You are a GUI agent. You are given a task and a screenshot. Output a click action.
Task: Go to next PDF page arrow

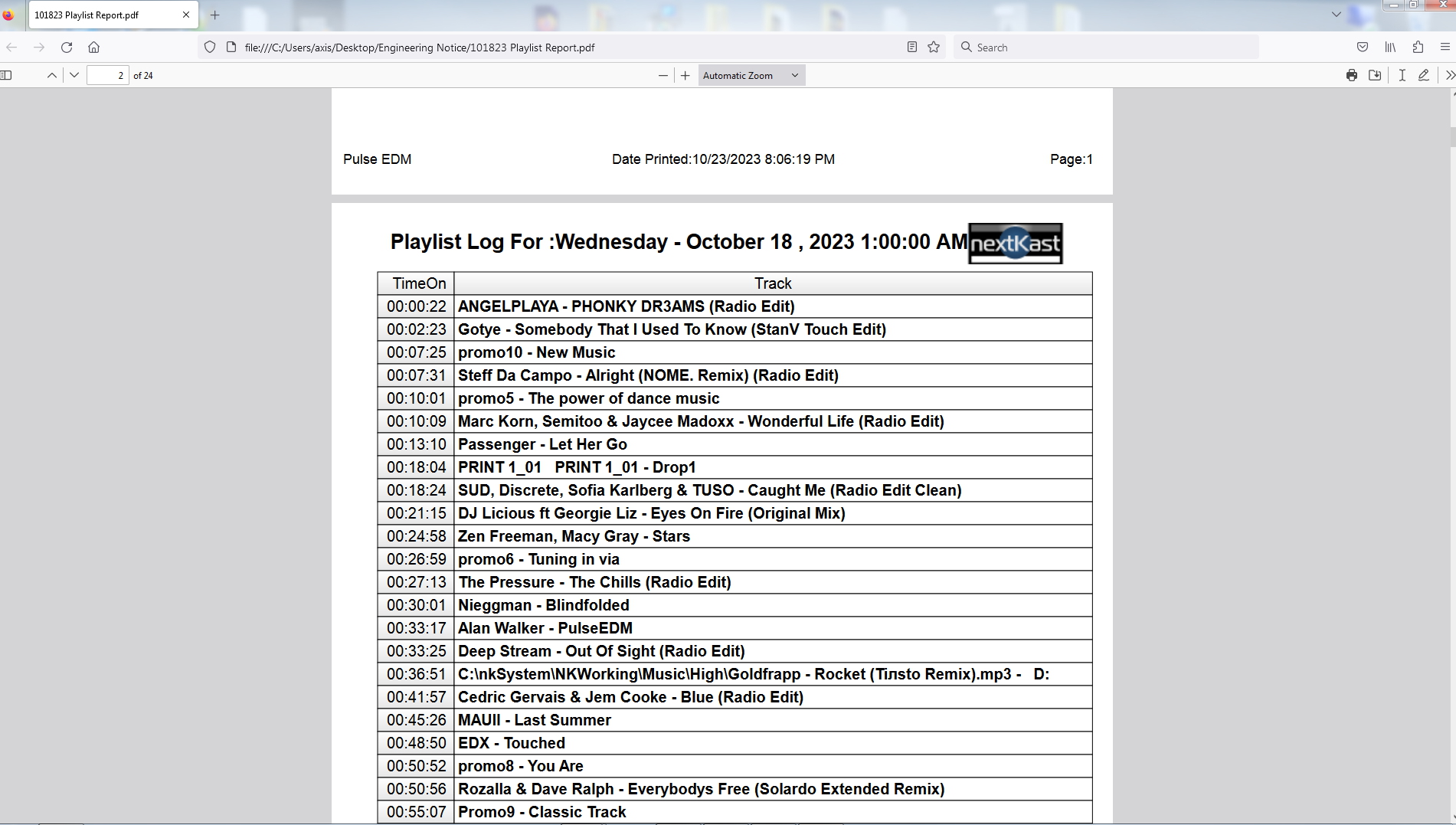(74, 75)
